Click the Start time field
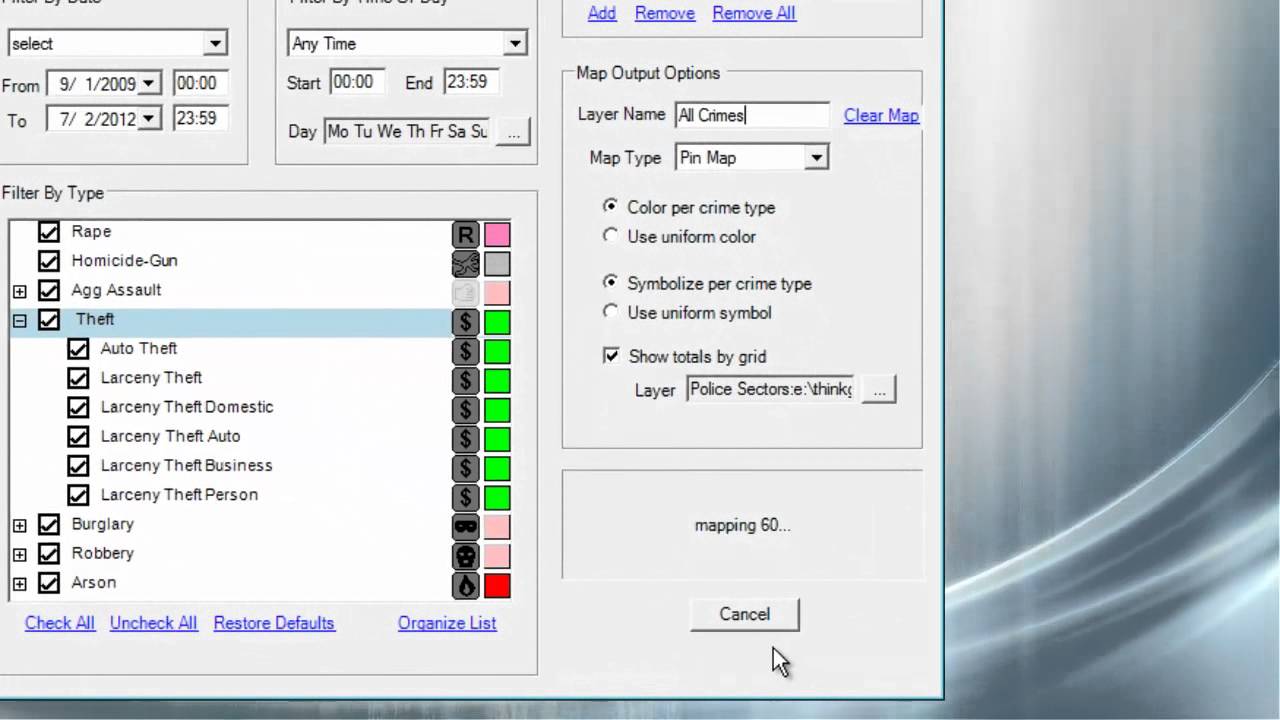Screen dimensions: 1280x720 pos(357,82)
